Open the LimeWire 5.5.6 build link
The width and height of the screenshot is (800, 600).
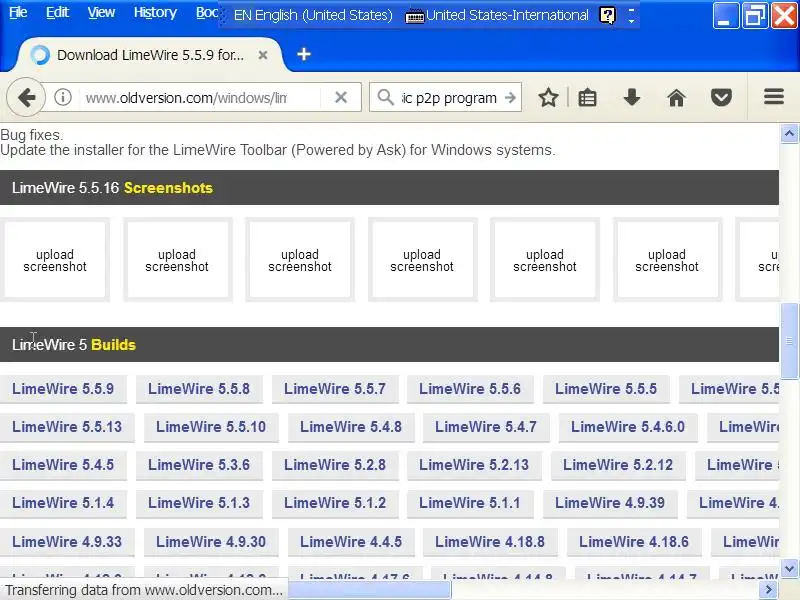tap(470, 389)
